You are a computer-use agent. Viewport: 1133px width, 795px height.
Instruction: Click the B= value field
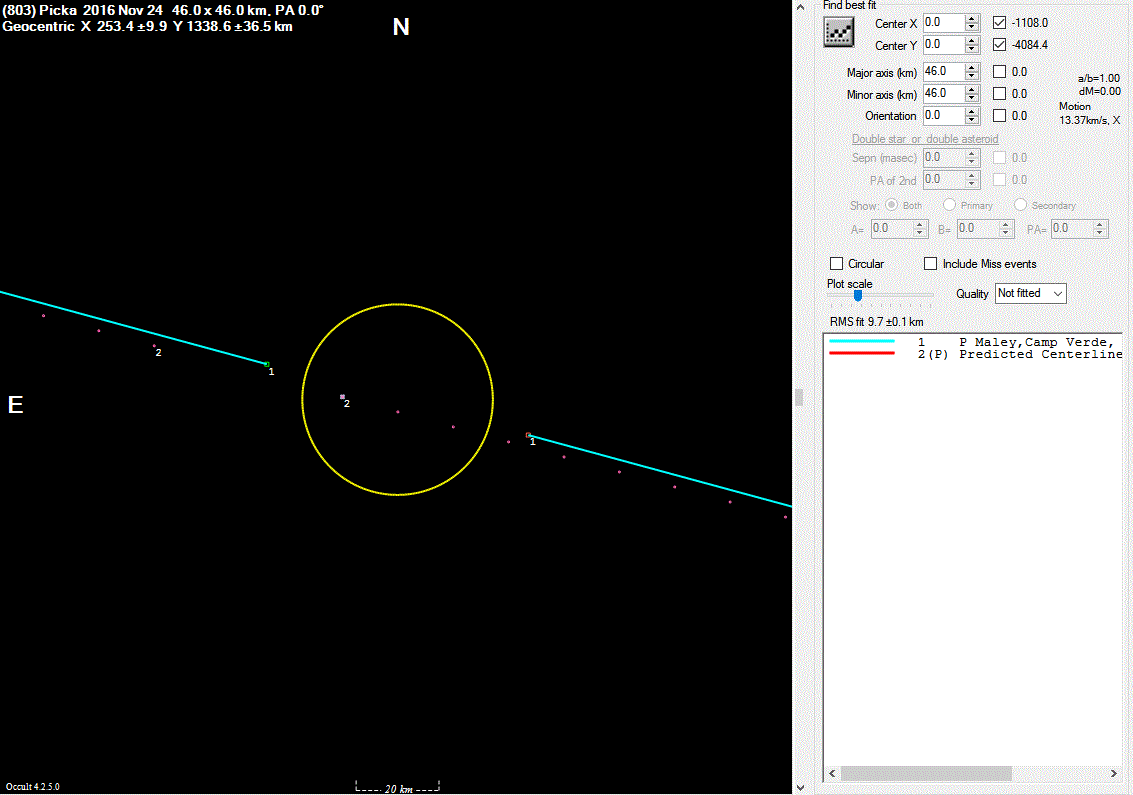[x=977, y=228]
